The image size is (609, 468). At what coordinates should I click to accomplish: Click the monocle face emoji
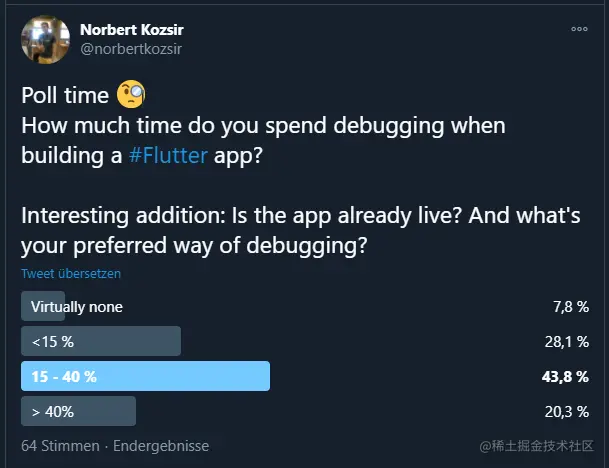click(x=131, y=95)
